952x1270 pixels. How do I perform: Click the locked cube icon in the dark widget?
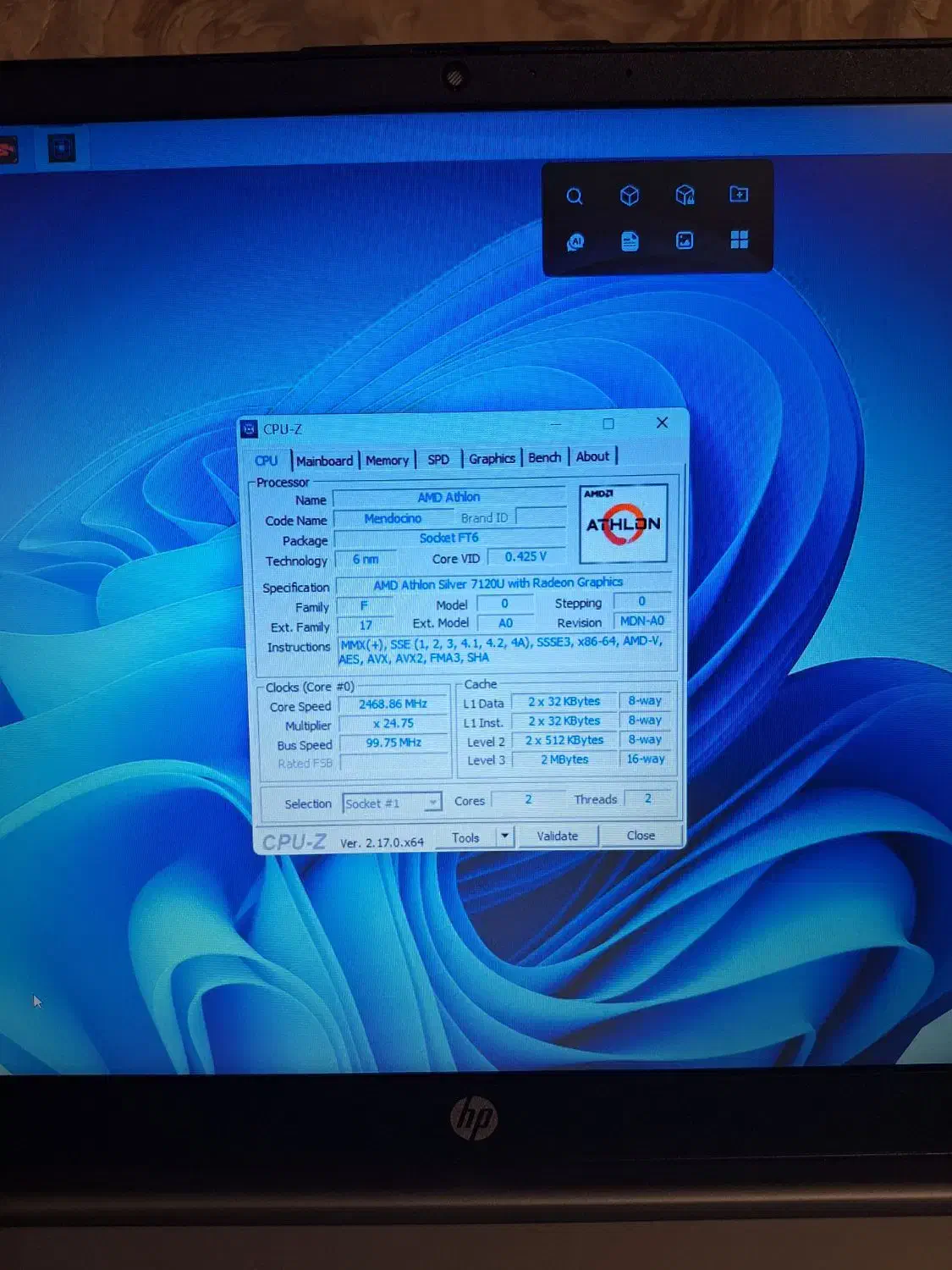click(x=685, y=196)
